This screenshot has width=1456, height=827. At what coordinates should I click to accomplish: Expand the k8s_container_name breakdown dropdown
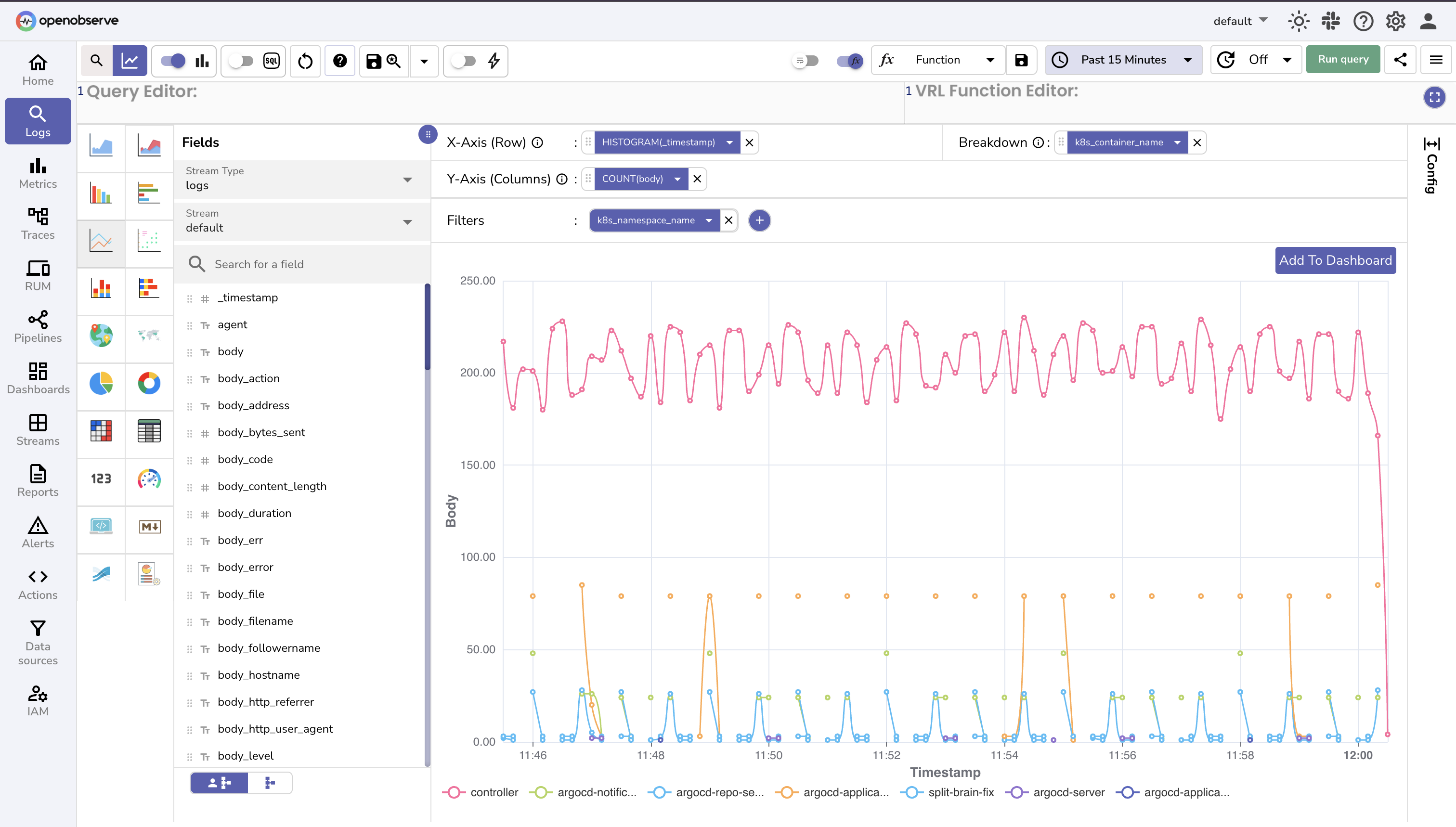tap(1178, 142)
